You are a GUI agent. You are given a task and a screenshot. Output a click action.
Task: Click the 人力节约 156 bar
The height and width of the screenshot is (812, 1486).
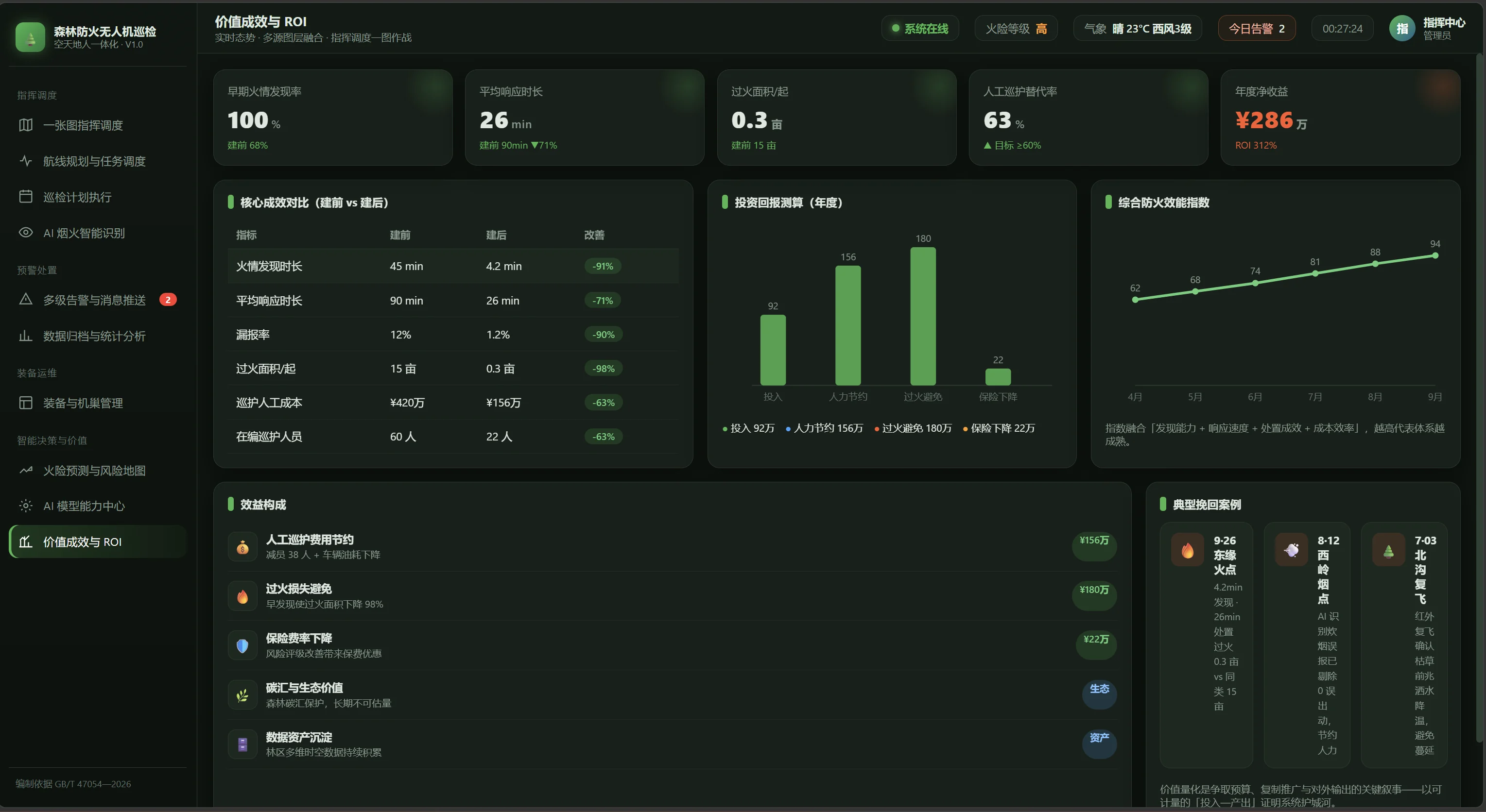click(848, 325)
